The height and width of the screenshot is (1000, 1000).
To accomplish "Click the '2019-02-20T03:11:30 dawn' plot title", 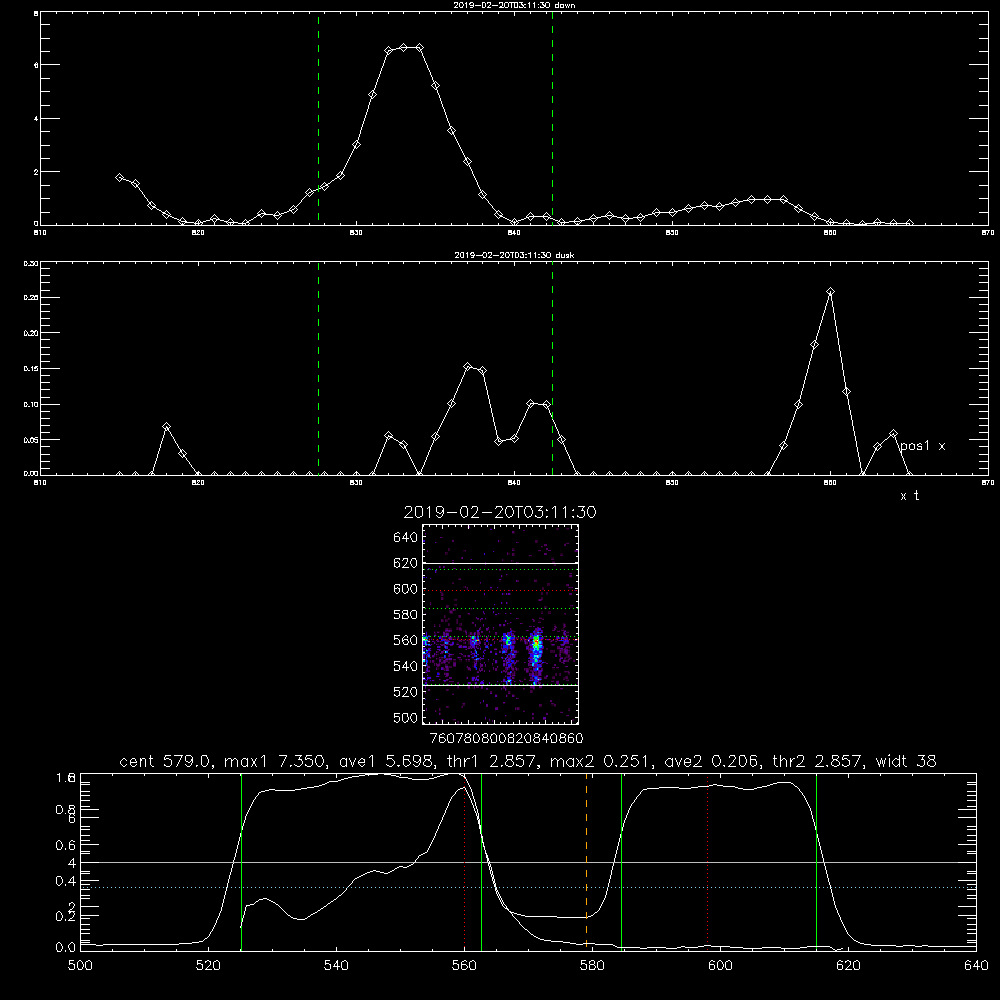I will (x=514, y=5).
